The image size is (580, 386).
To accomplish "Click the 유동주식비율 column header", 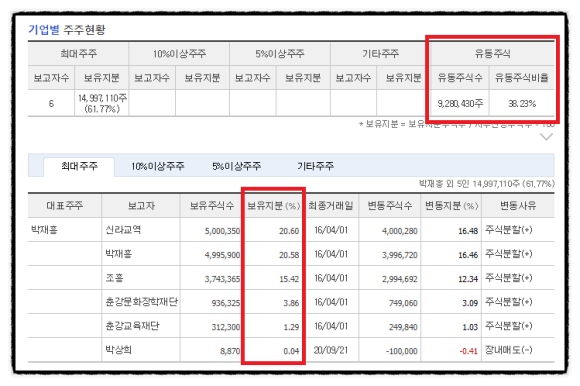I will (x=522, y=78).
